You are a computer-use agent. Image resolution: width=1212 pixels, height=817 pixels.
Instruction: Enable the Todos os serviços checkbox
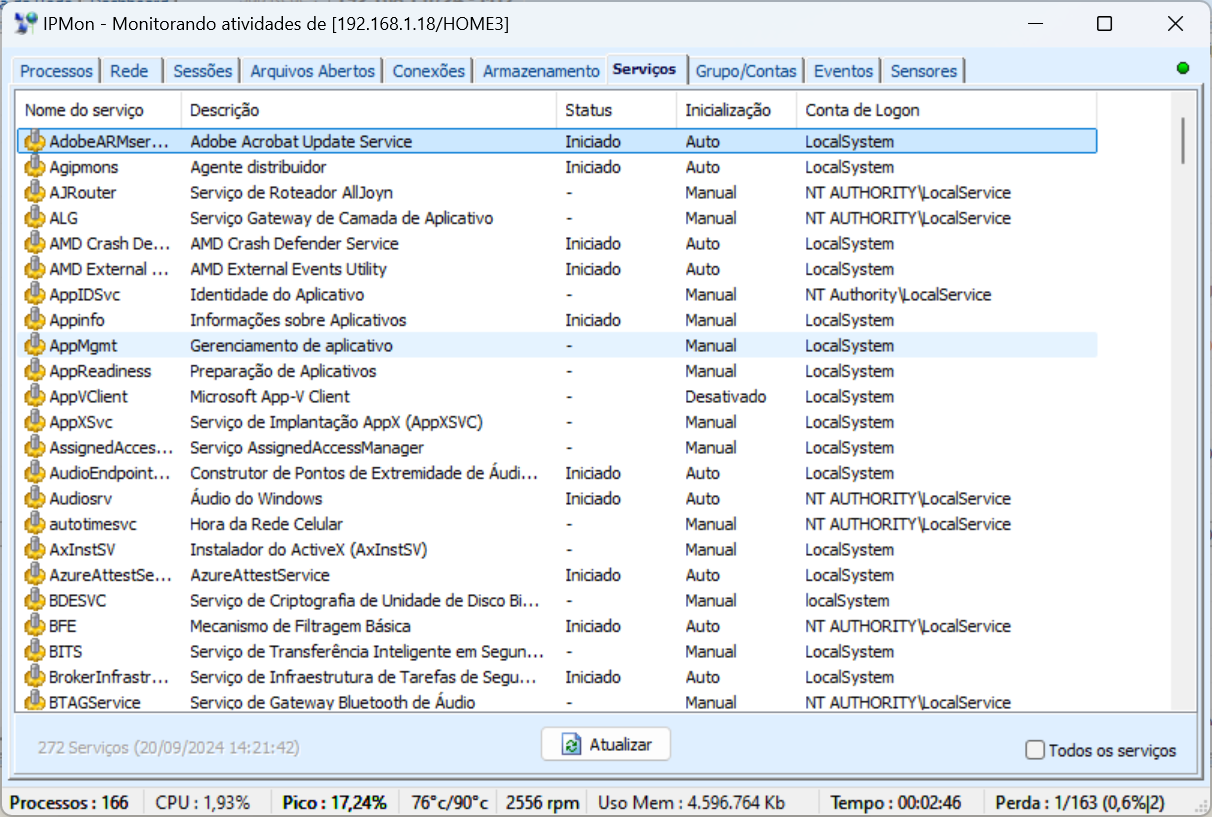(1035, 750)
